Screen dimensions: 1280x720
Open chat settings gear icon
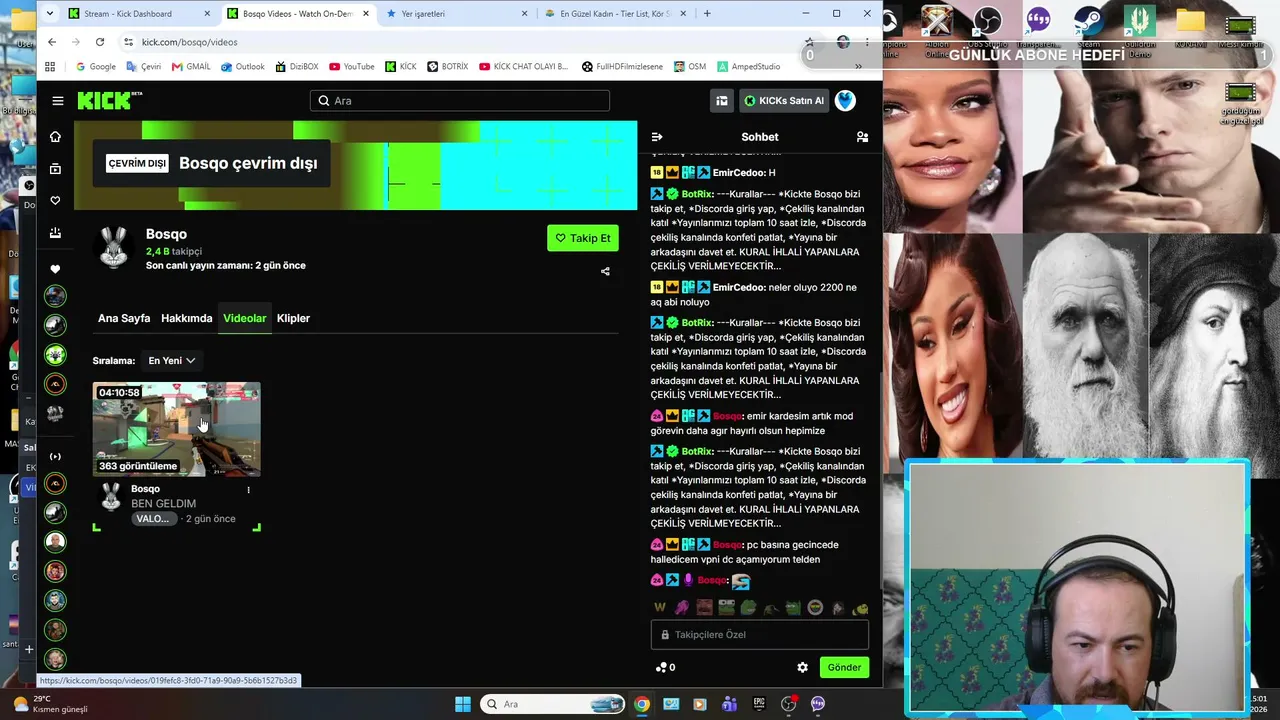802,667
